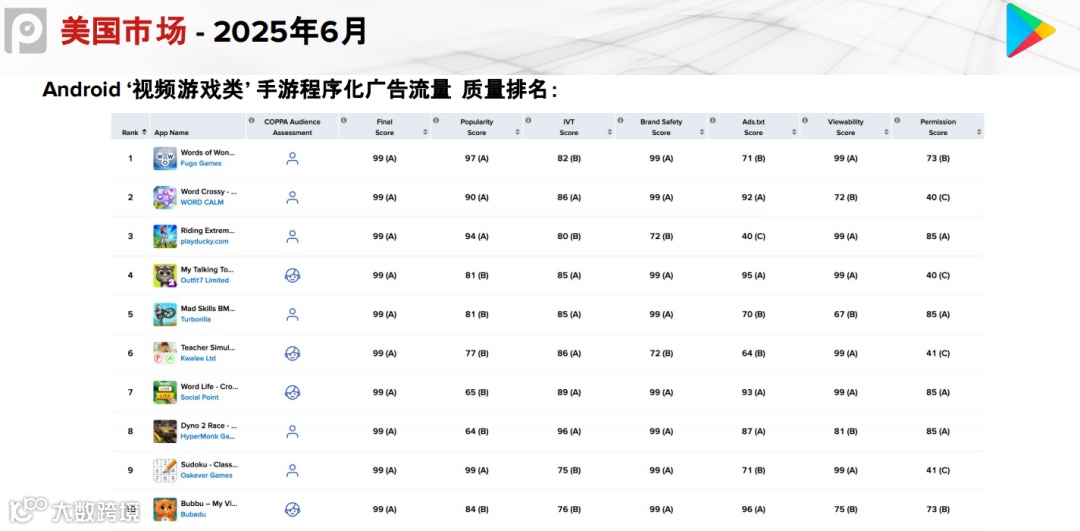Viewport: 1080px width, 531px height.
Task: Click COPPA child-face icon in Kwalee Ltd row
Action: [x=293, y=353]
